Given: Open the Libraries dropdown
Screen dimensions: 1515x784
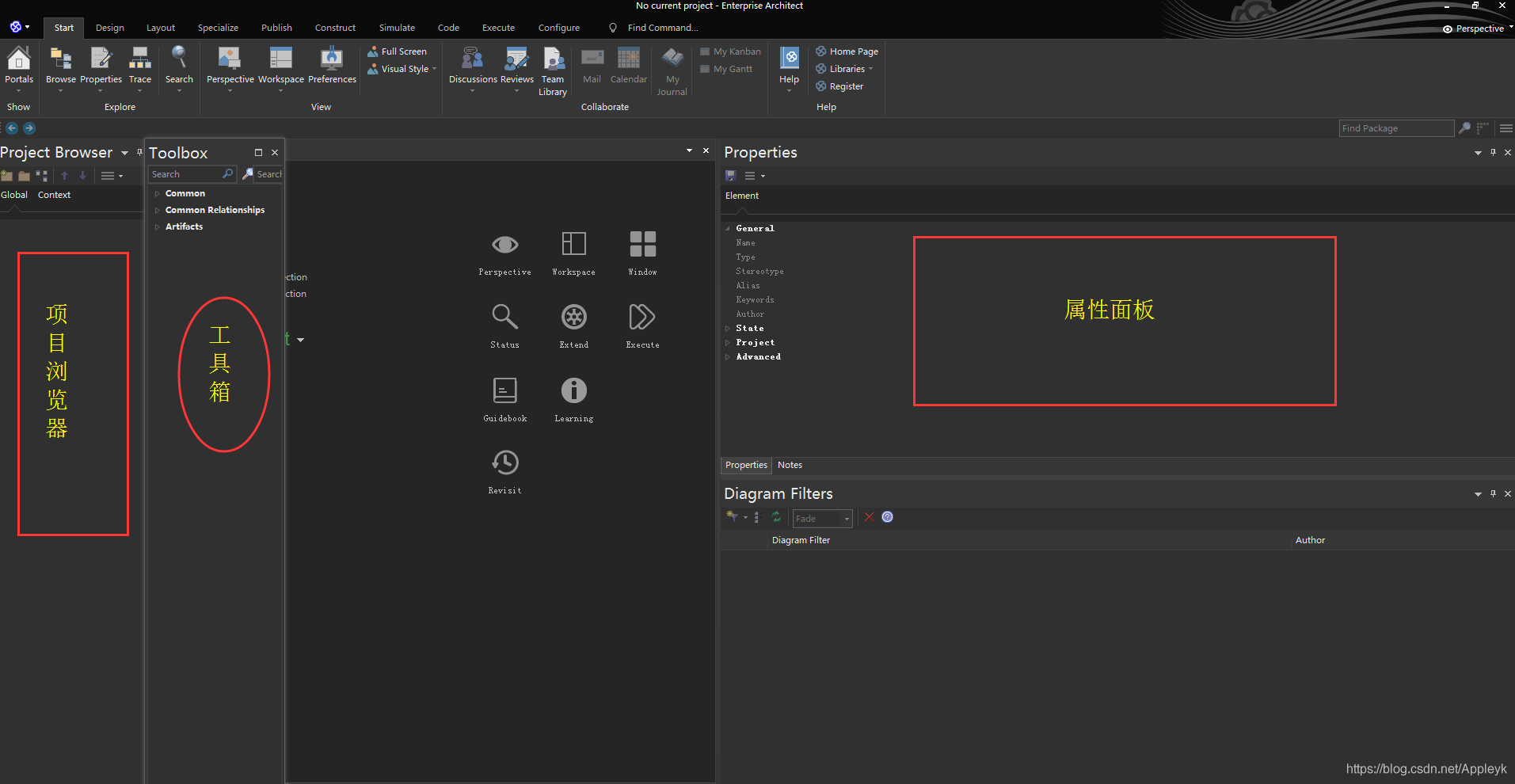Looking at the screenshot, I should tap(844, 69).
